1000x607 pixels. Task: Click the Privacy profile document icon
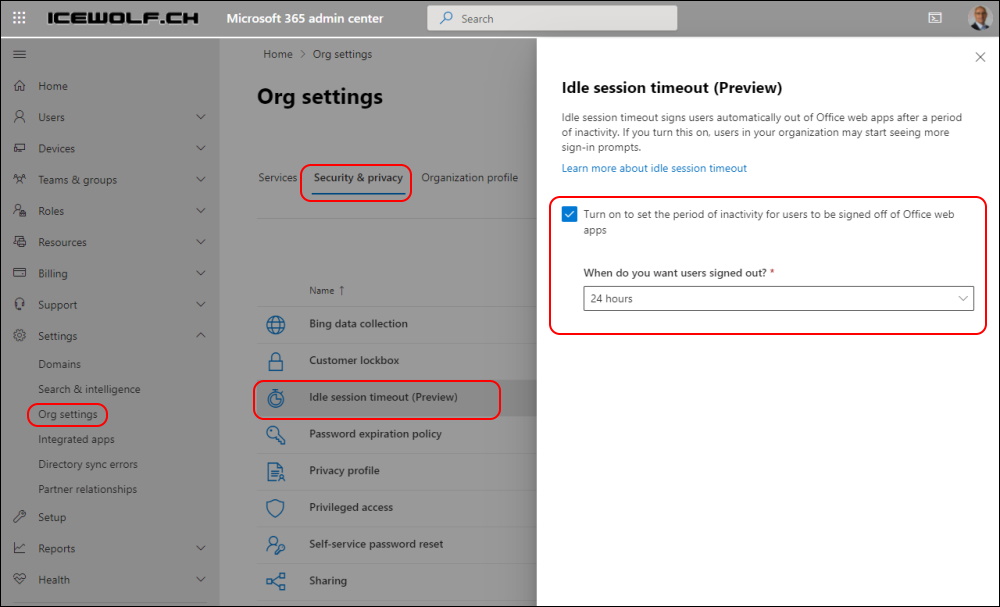(276, 471)
